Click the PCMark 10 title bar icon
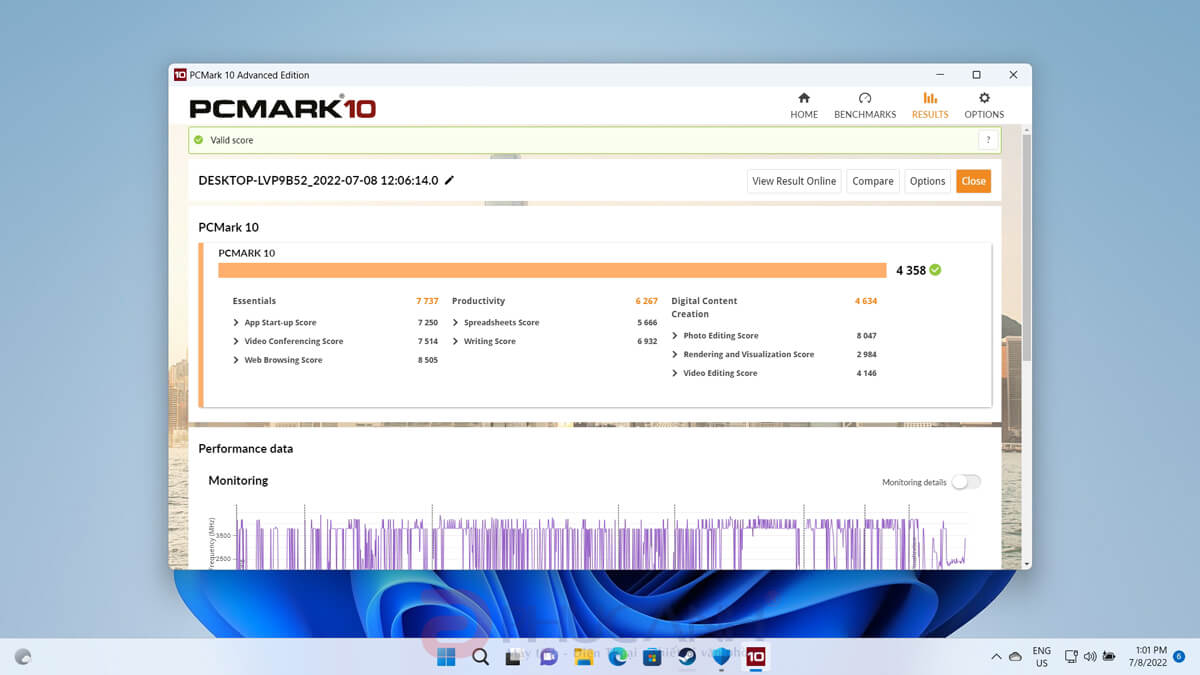 pyautogui.click(x=180, y=75)
